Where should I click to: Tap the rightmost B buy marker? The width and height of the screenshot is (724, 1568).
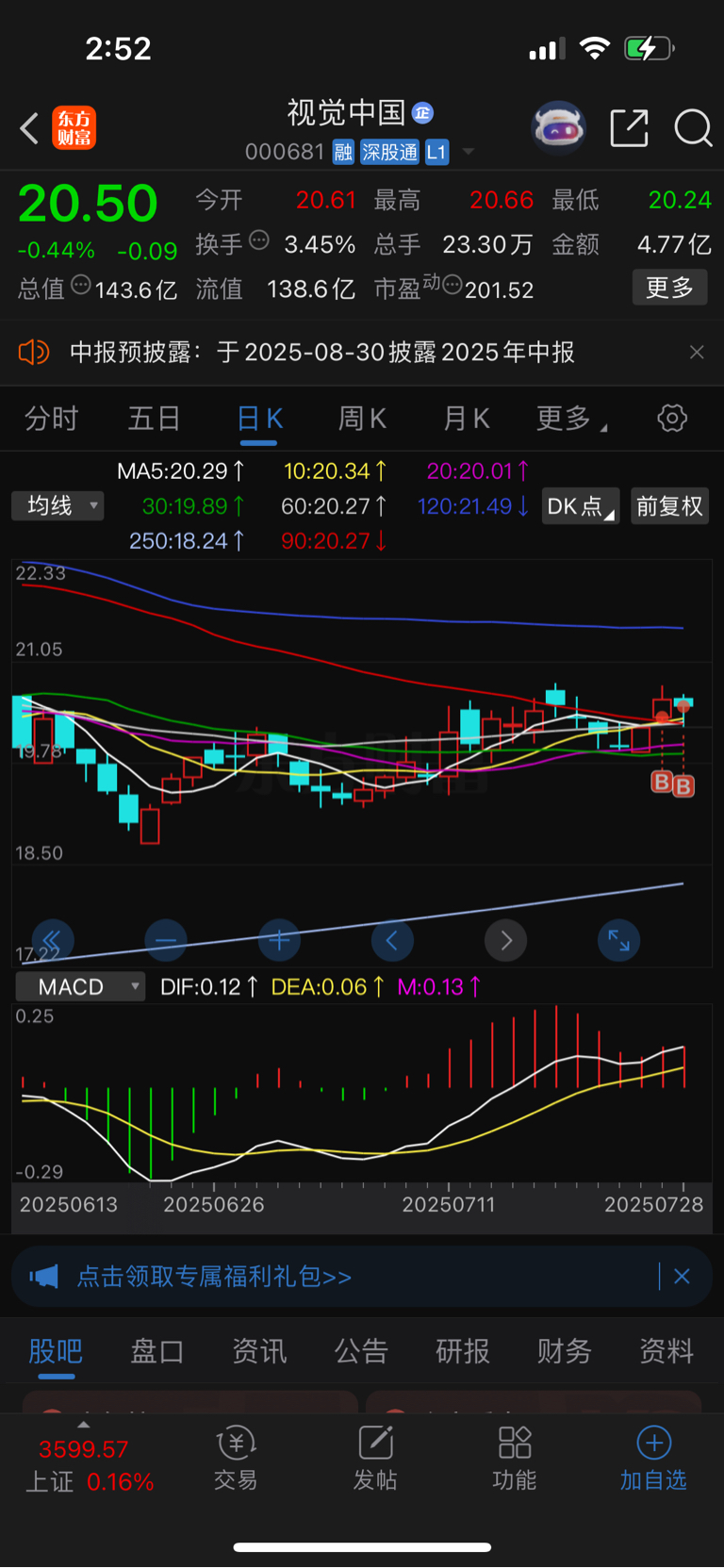click(x=684, y=786)
